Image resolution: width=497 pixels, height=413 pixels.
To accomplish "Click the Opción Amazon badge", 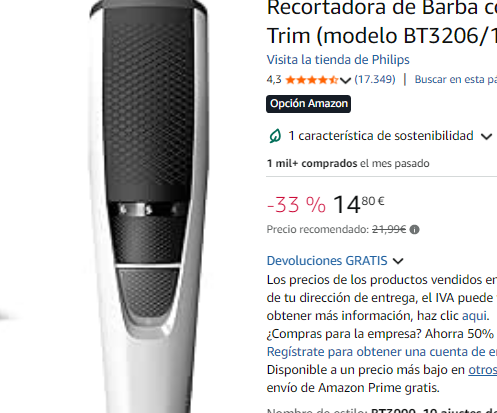I will point(308,104).
